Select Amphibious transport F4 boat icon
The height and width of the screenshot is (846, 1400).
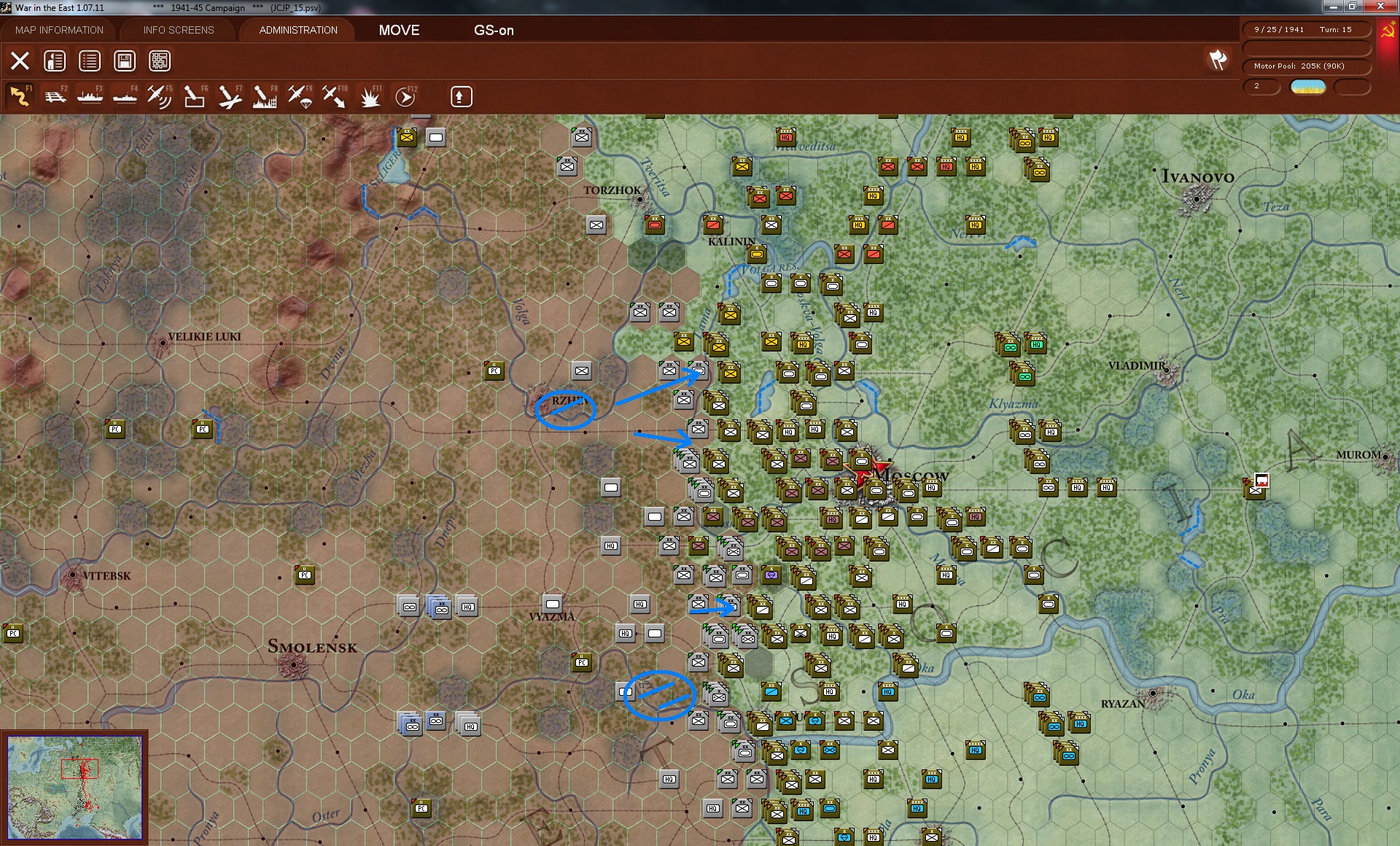[x=125, y=96]
